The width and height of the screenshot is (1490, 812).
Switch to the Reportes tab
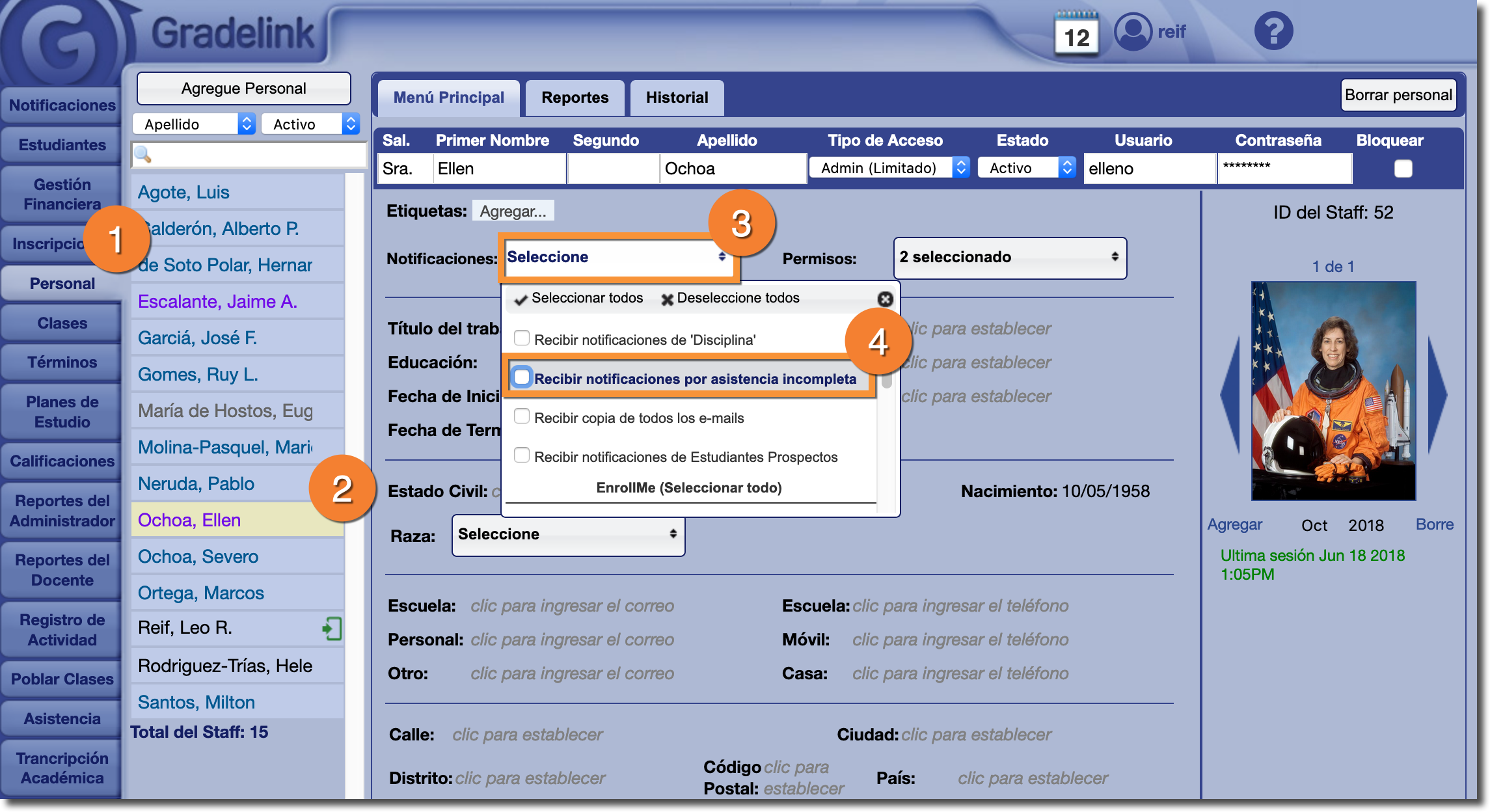pyautogui.click(x=575, y=98)
